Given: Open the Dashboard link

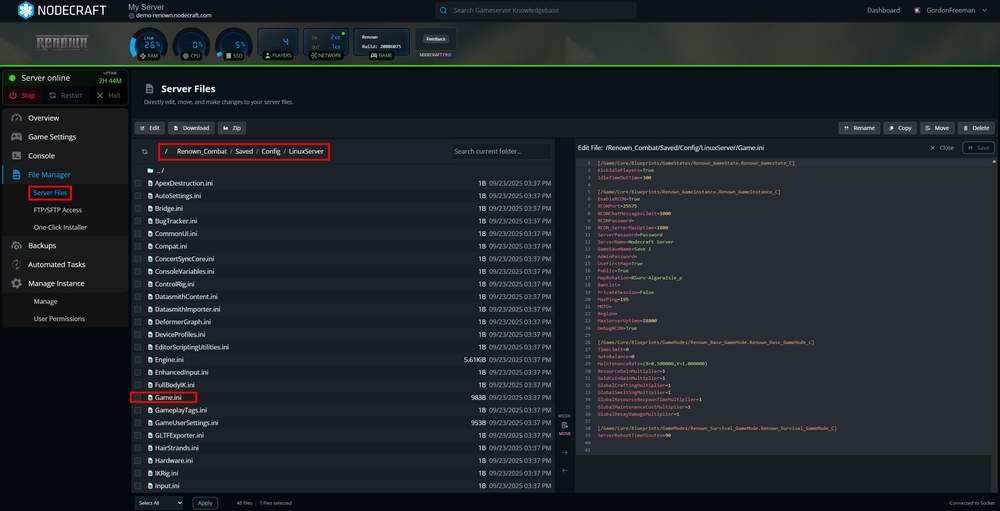Looking at the screenshot, I should coord(883,10).
